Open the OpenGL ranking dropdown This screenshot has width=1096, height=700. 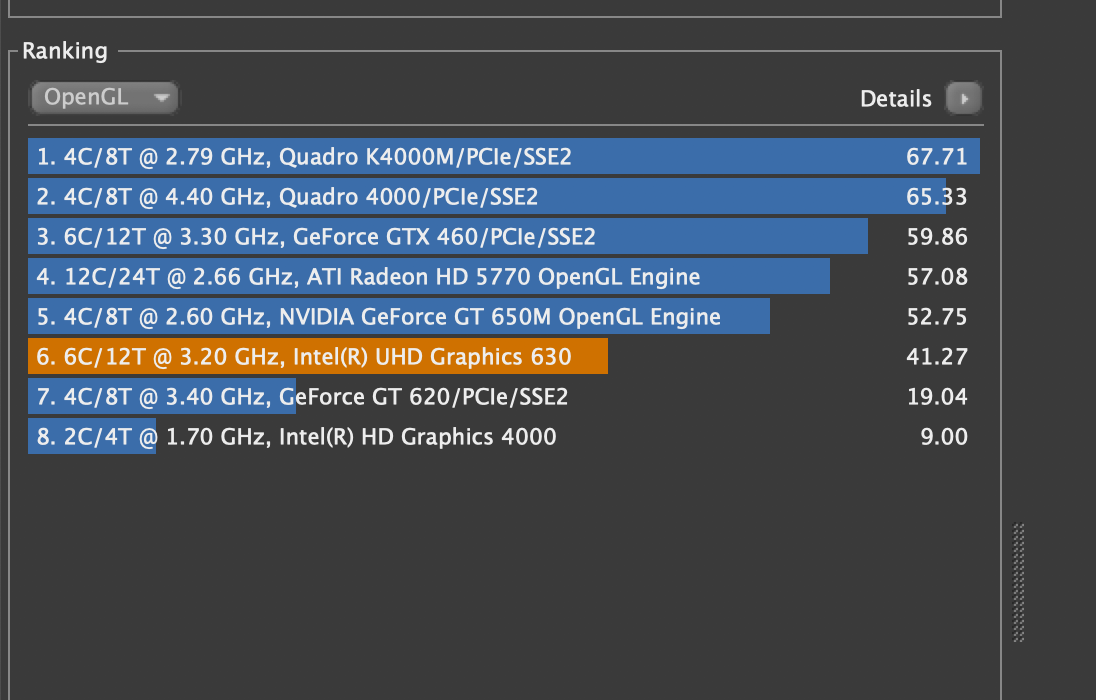[x=104, y=97]
